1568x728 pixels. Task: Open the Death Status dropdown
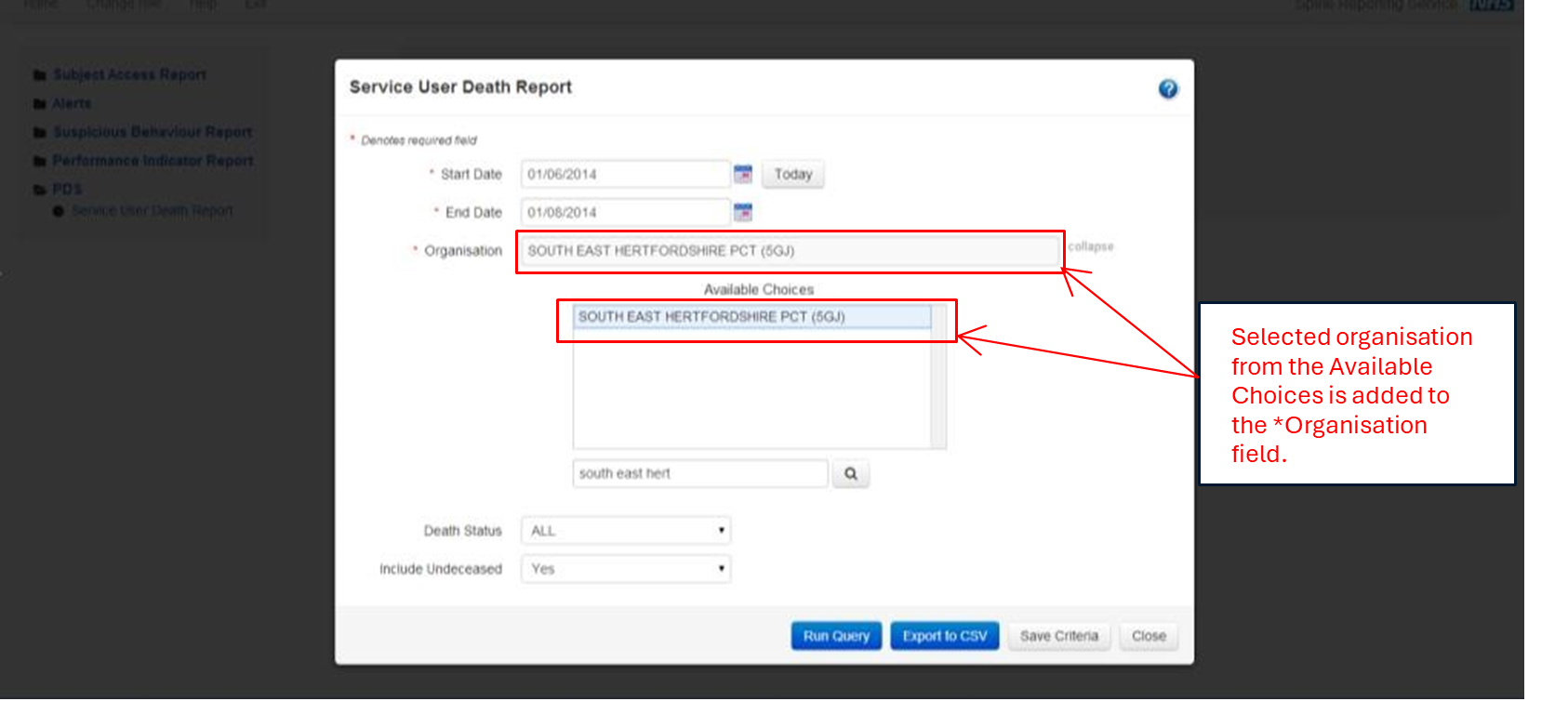(626, 531)
